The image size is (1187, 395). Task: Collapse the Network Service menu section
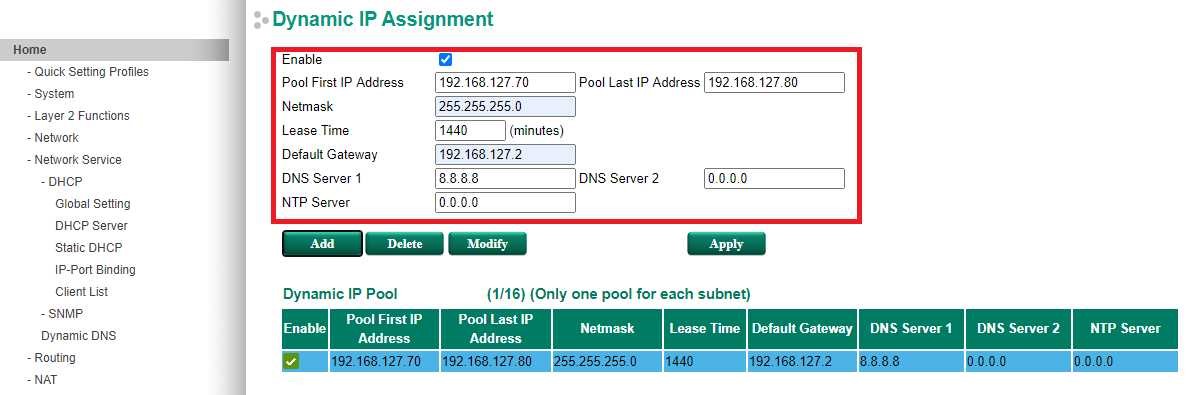74,160
